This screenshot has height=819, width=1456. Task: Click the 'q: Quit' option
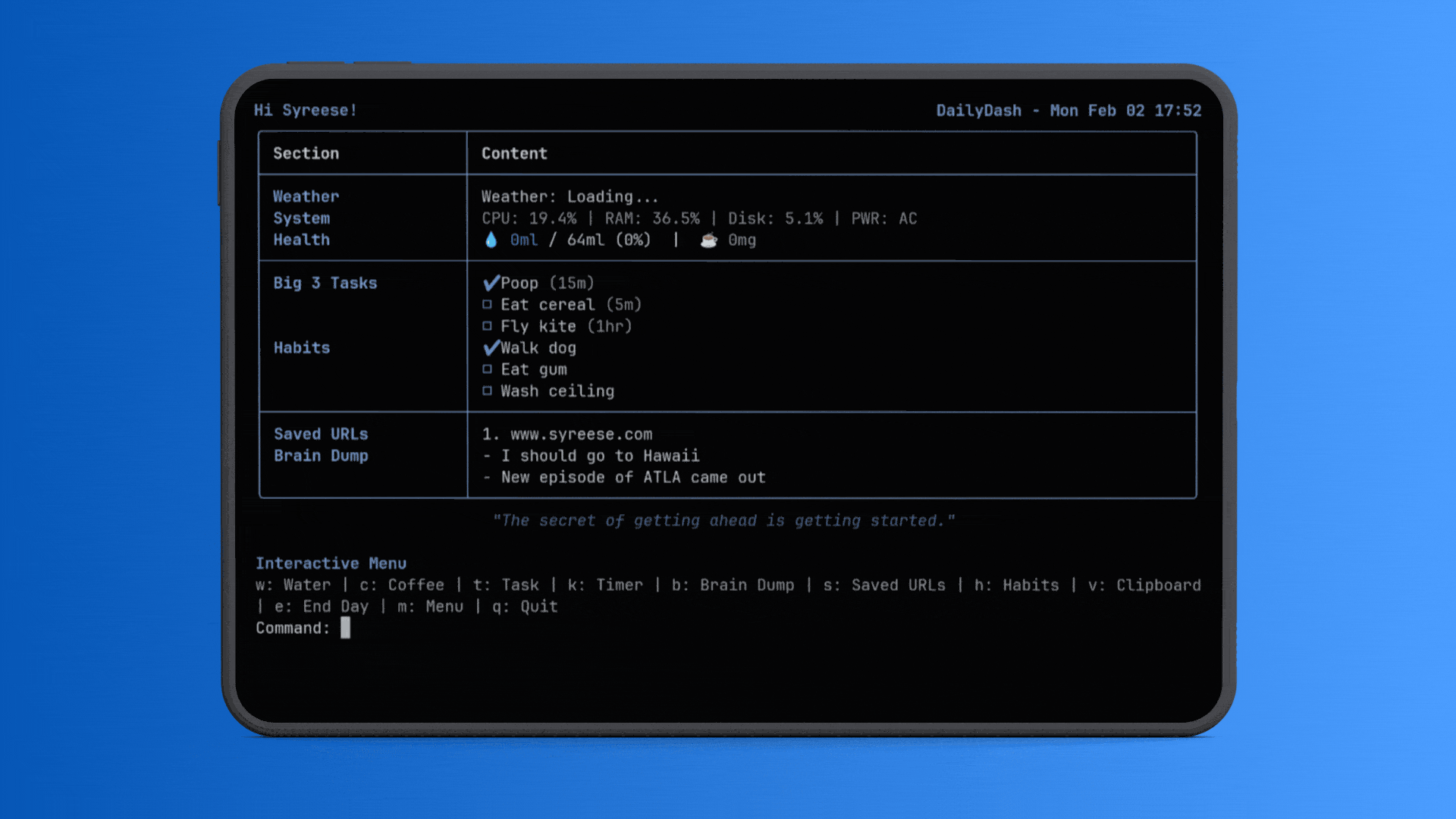point(525,607)
